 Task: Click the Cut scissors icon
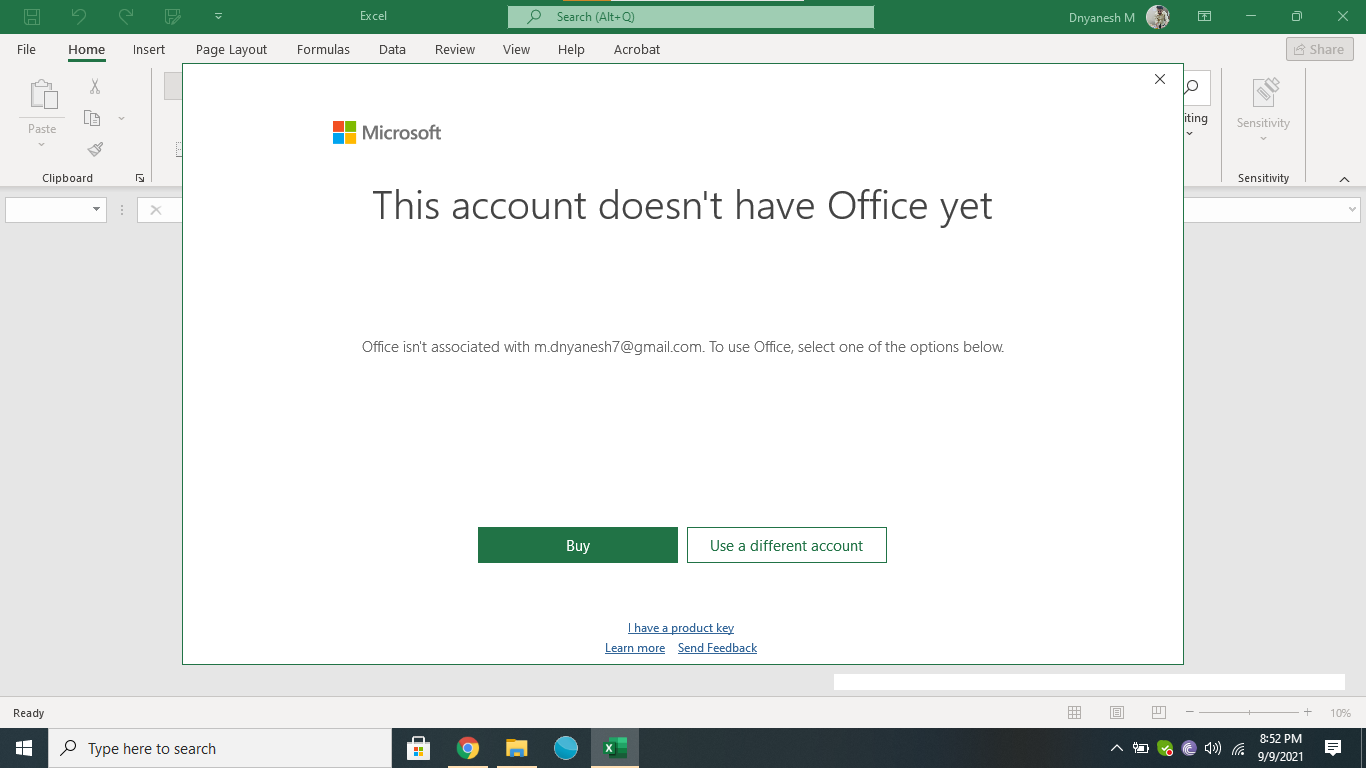(95, 87)
